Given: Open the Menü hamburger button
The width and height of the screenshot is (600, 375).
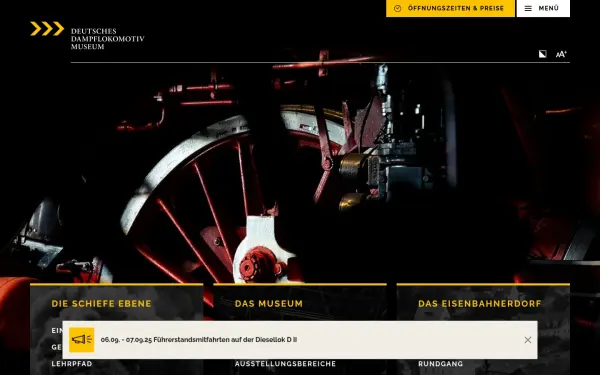Looking at the screenshot, I should [543, 8].
